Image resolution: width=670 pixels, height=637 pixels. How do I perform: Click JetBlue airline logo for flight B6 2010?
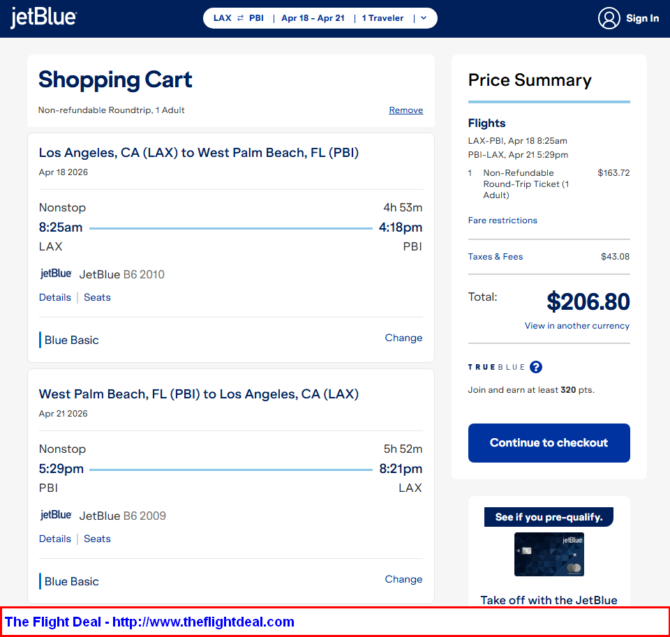56,273
